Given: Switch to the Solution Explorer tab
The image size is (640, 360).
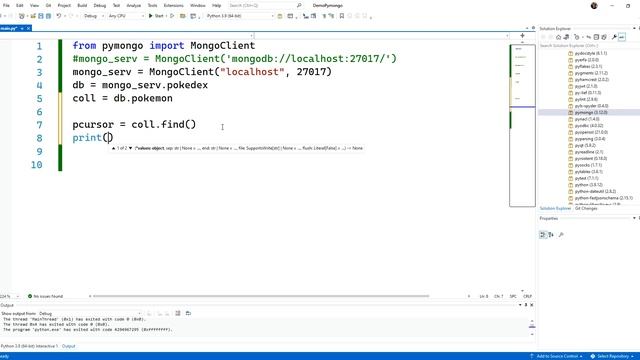Looking at the screenshot, I should [x=555, y=209].
